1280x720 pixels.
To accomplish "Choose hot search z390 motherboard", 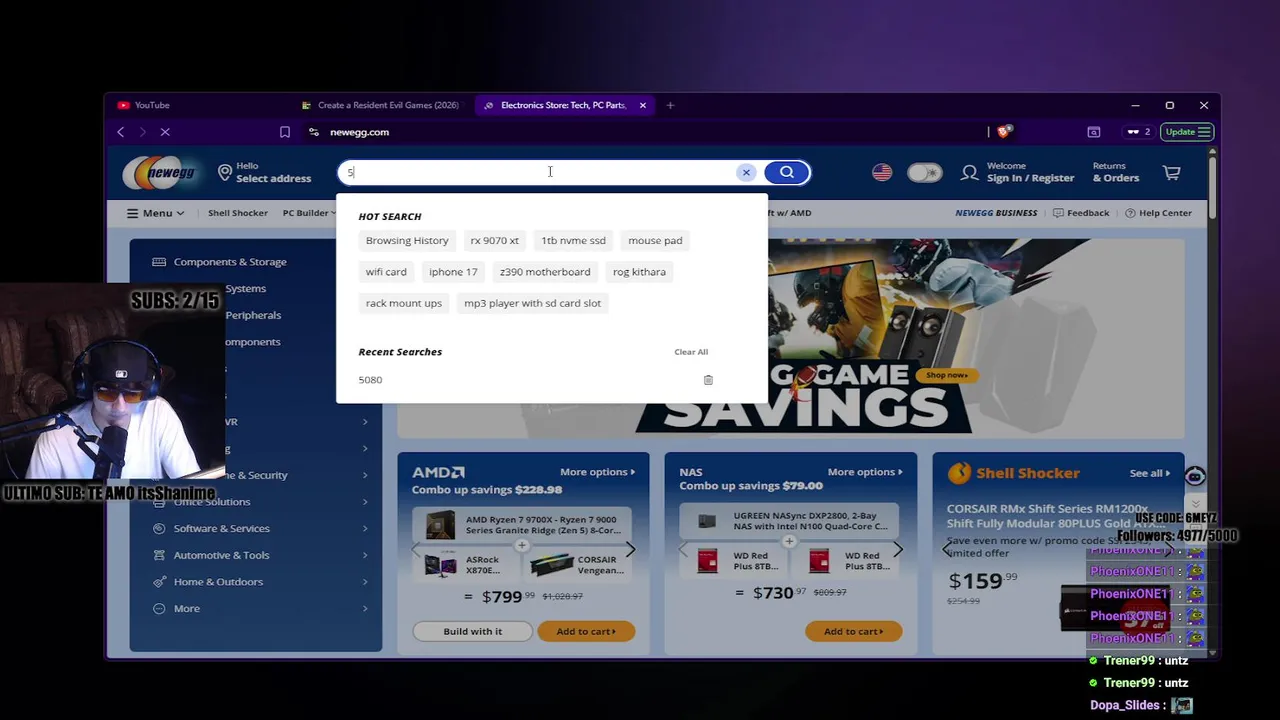I will [545, 272].
